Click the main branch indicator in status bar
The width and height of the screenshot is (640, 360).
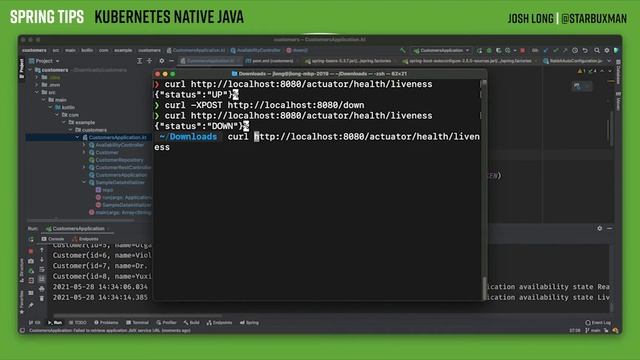tap(593, 330)
